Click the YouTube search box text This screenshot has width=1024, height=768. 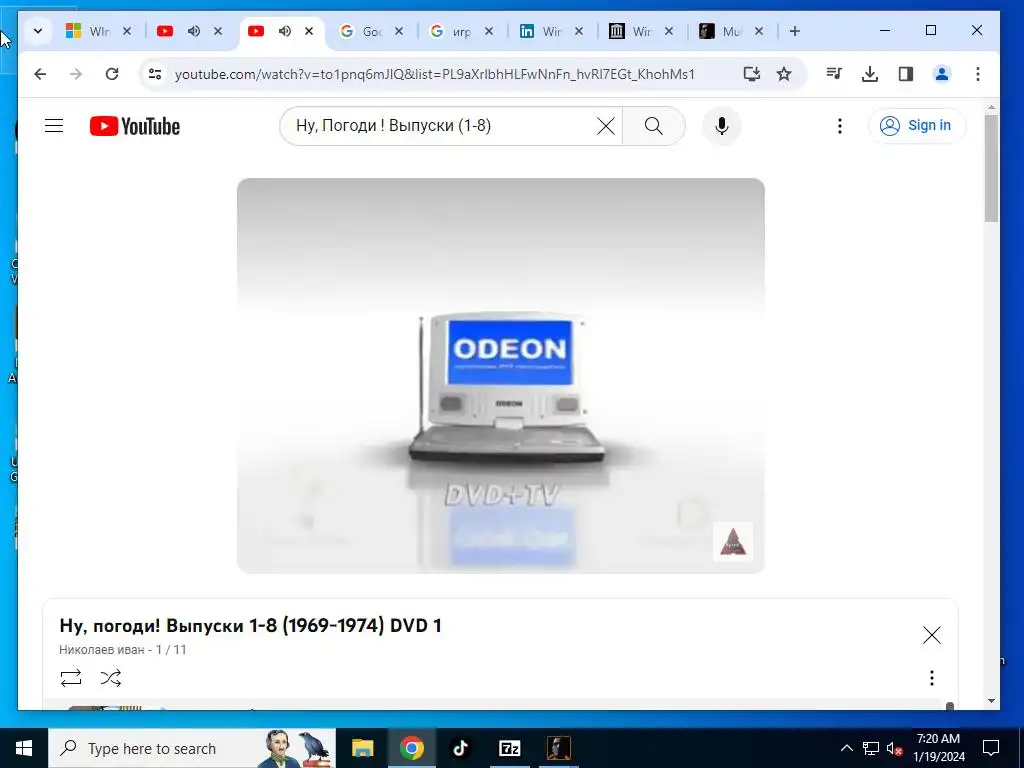click(393, 125)
